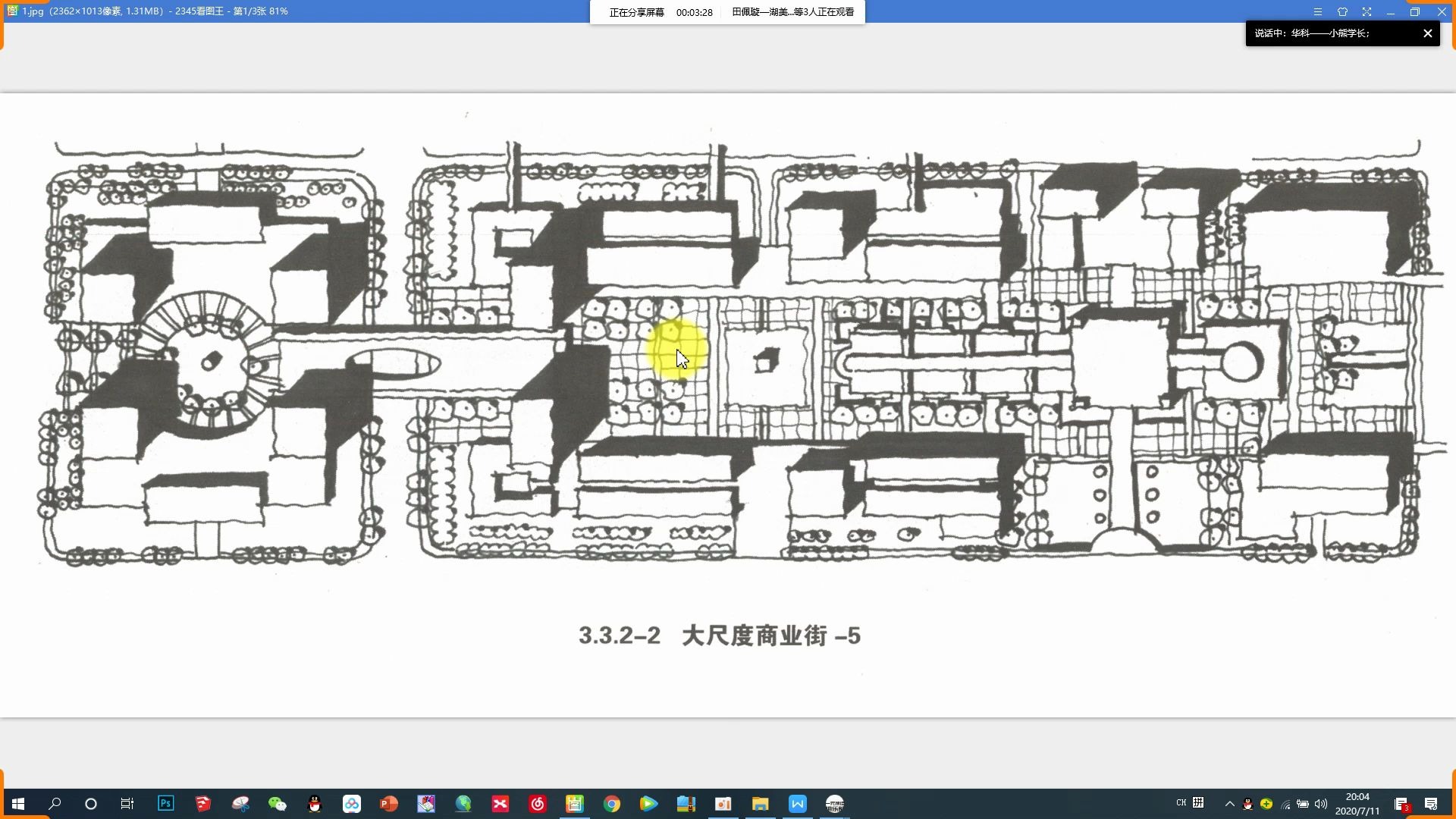Open Windows Search from the taskbar

pos(53,803)
